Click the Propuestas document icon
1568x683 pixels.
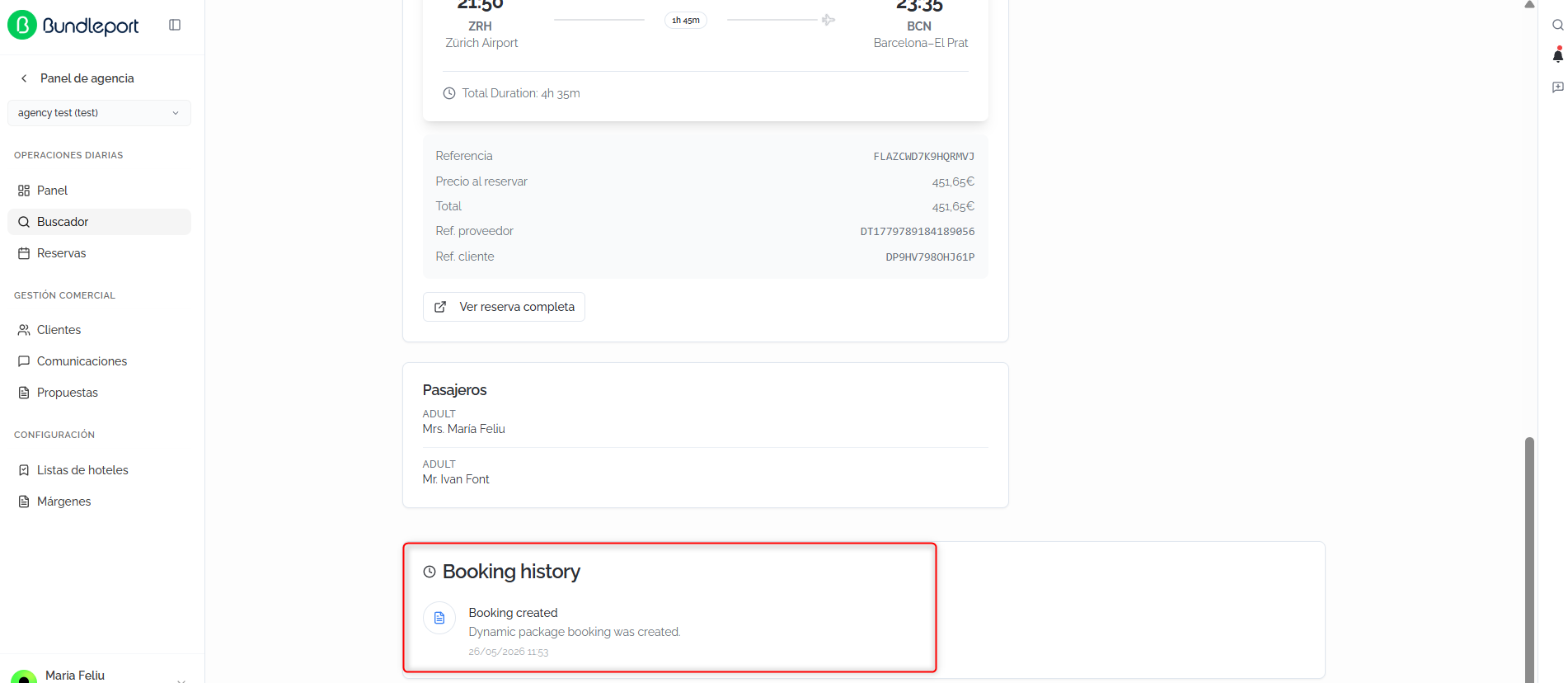24,393
